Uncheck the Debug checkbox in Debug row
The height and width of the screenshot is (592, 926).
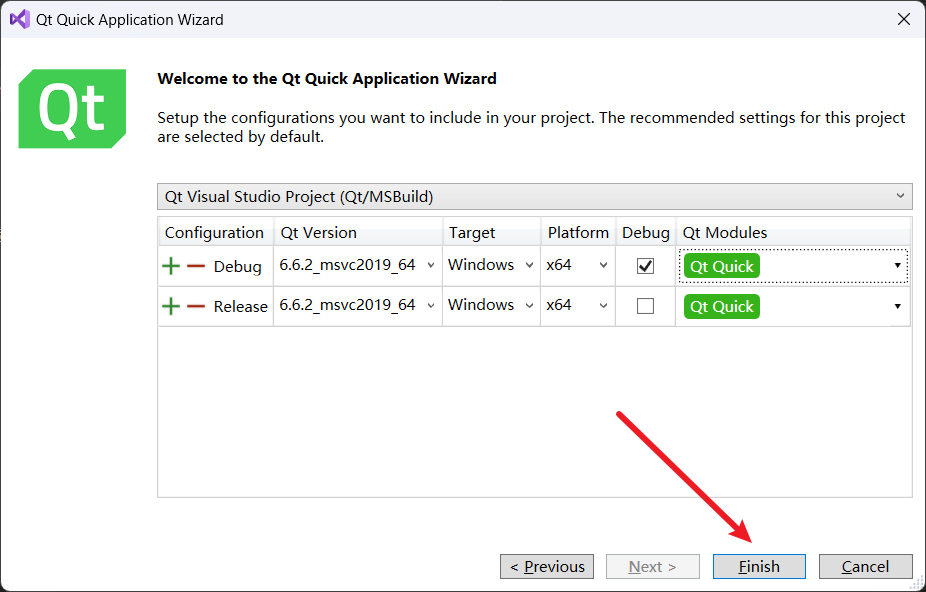pyautogui.click(x=646, y=266)
